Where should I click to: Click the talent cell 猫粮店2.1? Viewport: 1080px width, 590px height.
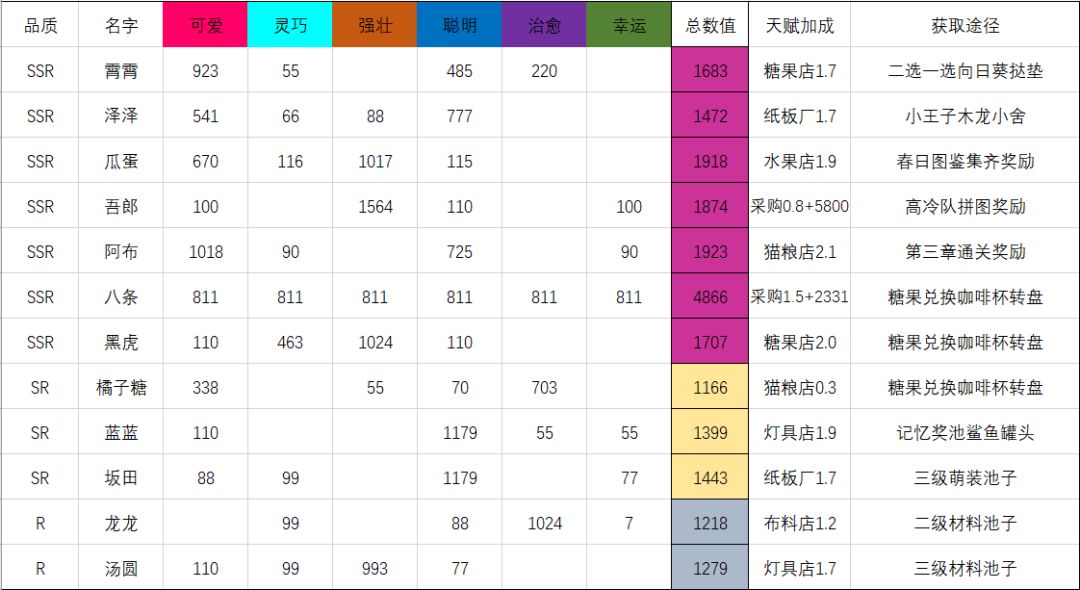point(800,251)
